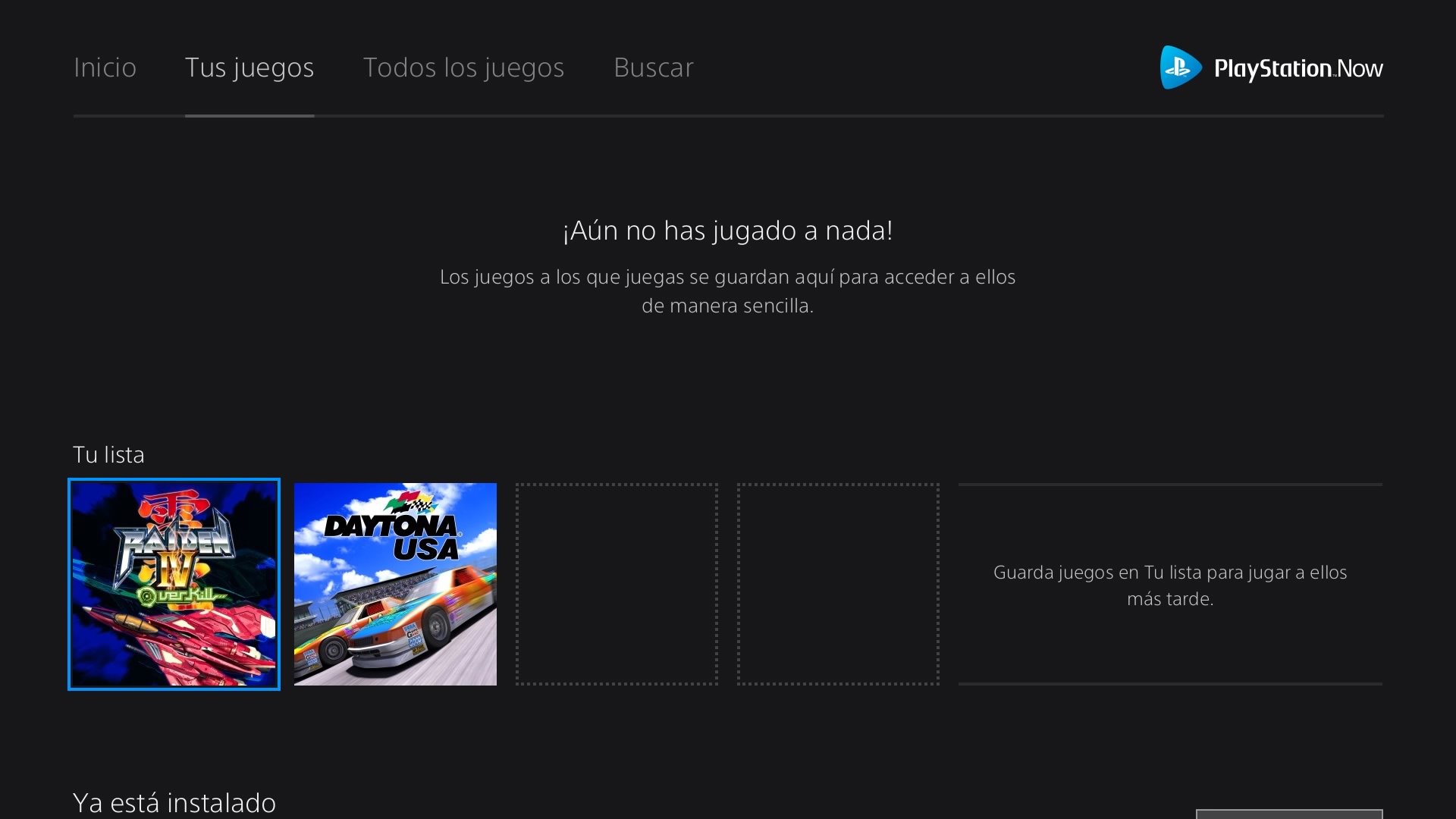Select the first empty list slot
Screen dimensions: 1456x819
(x=617, y=584)
